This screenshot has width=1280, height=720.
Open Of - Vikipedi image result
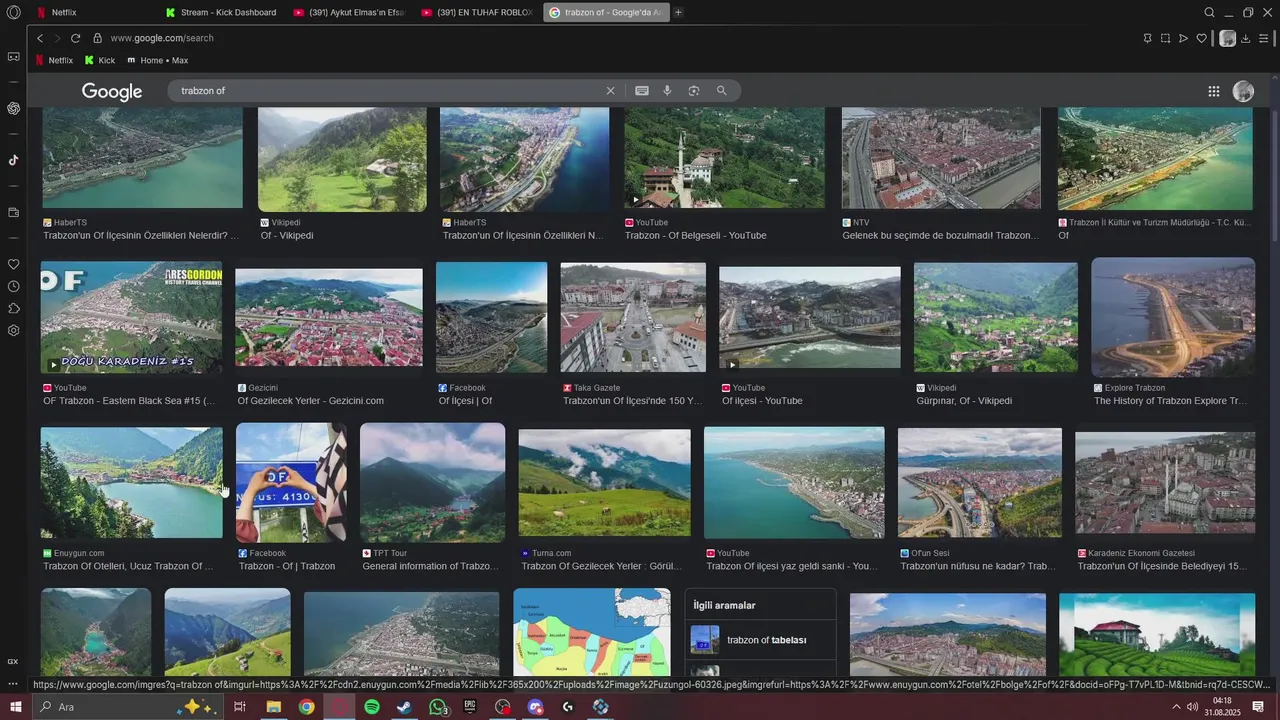pos(342,159)
